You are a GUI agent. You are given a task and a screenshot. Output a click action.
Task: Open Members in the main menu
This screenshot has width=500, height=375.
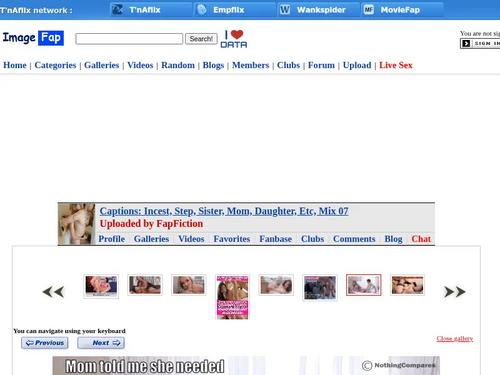(251, 65)
